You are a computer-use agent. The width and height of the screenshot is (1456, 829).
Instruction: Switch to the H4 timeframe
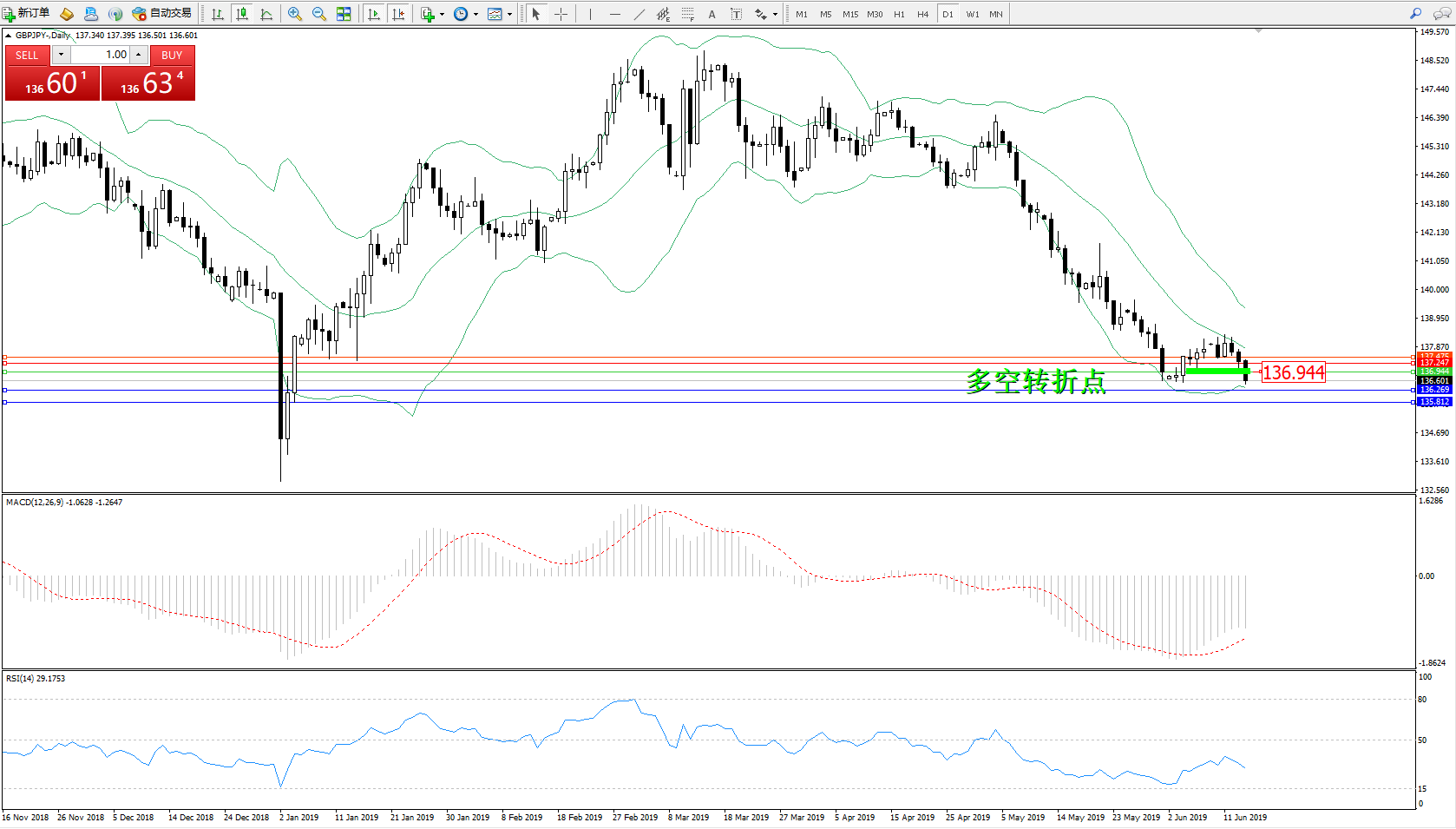click(x=922, y=14)
